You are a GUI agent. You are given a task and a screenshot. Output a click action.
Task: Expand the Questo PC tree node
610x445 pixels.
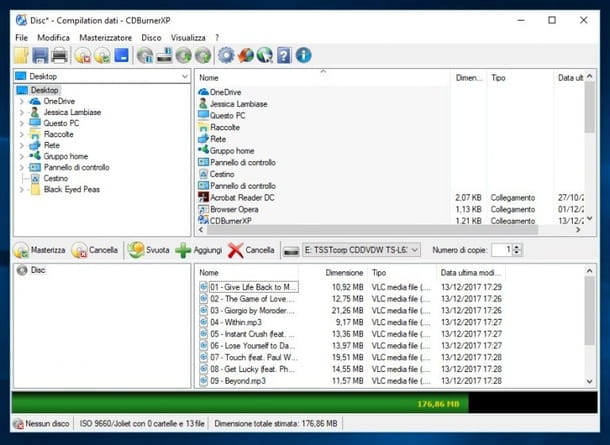(21, 123)
